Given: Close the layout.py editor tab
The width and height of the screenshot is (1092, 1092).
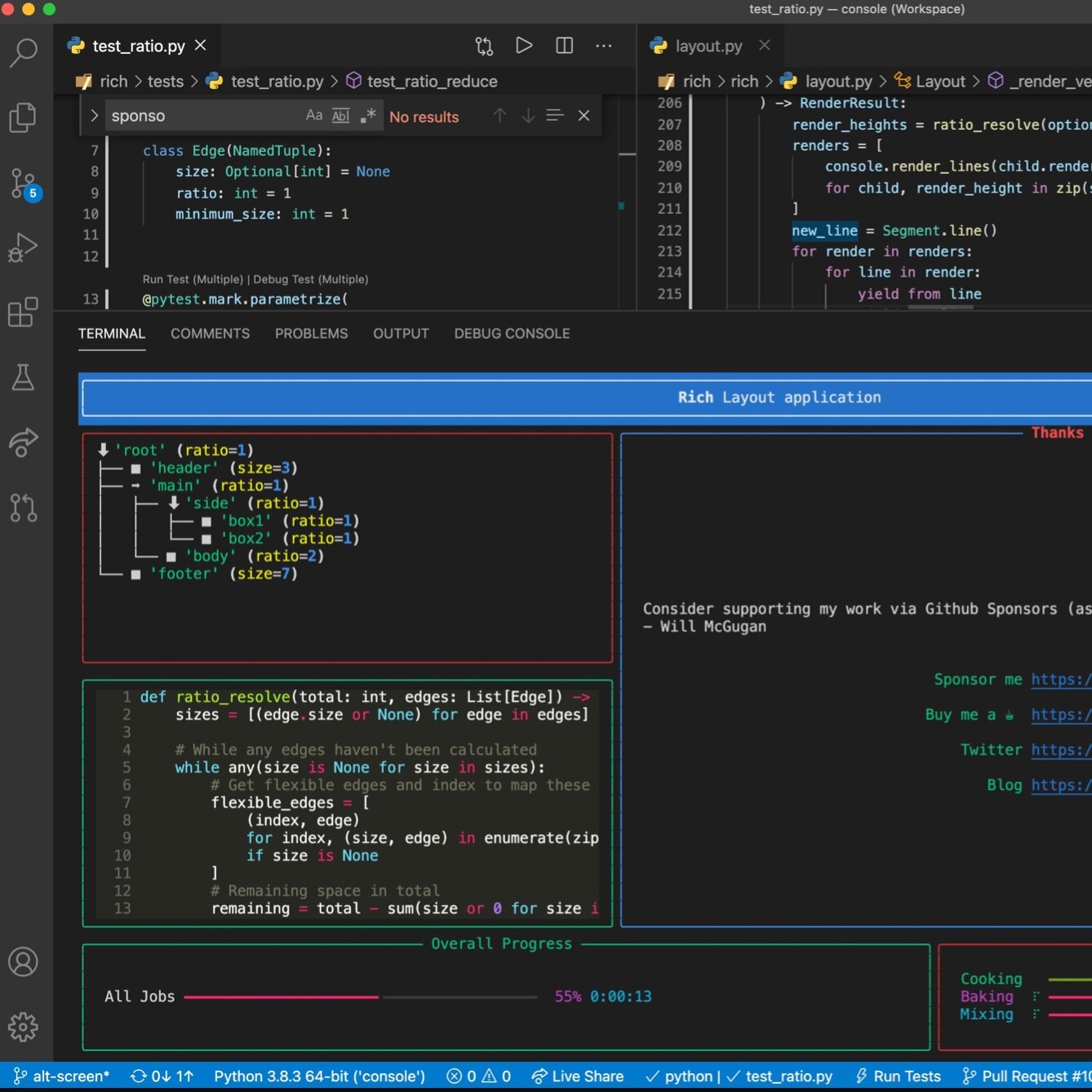Looking at the screenshot, I should [x=765, y=46].
